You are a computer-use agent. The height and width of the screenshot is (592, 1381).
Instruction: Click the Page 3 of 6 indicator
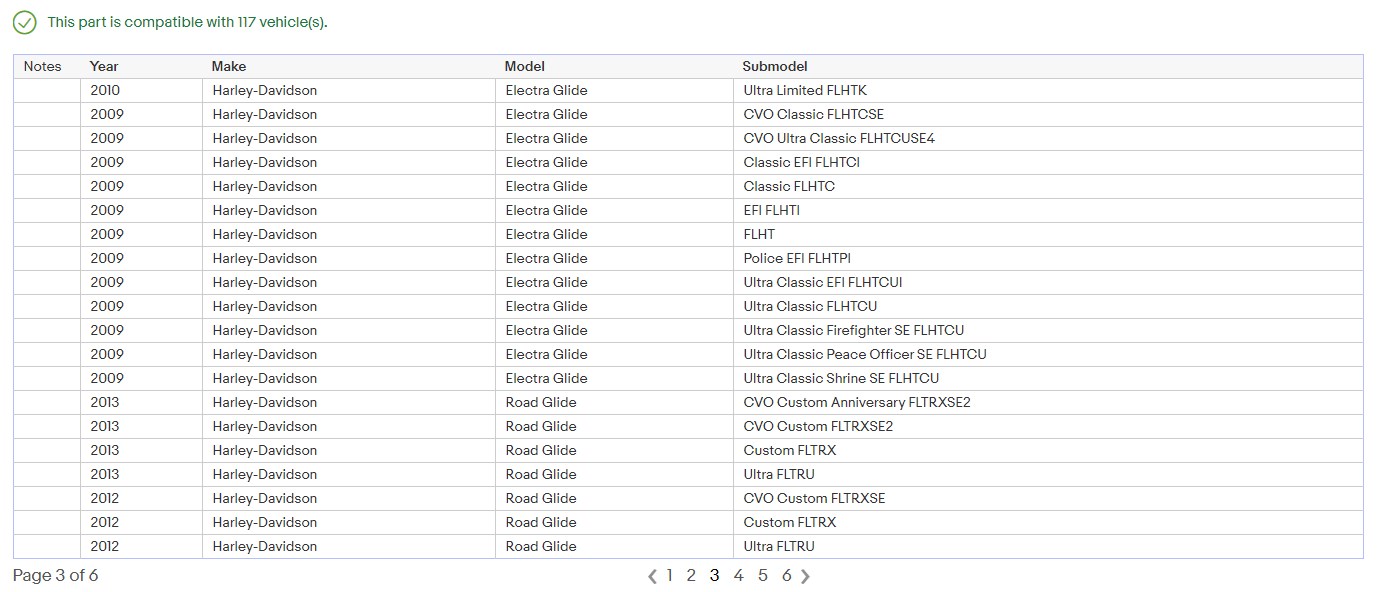coord(56,576)
